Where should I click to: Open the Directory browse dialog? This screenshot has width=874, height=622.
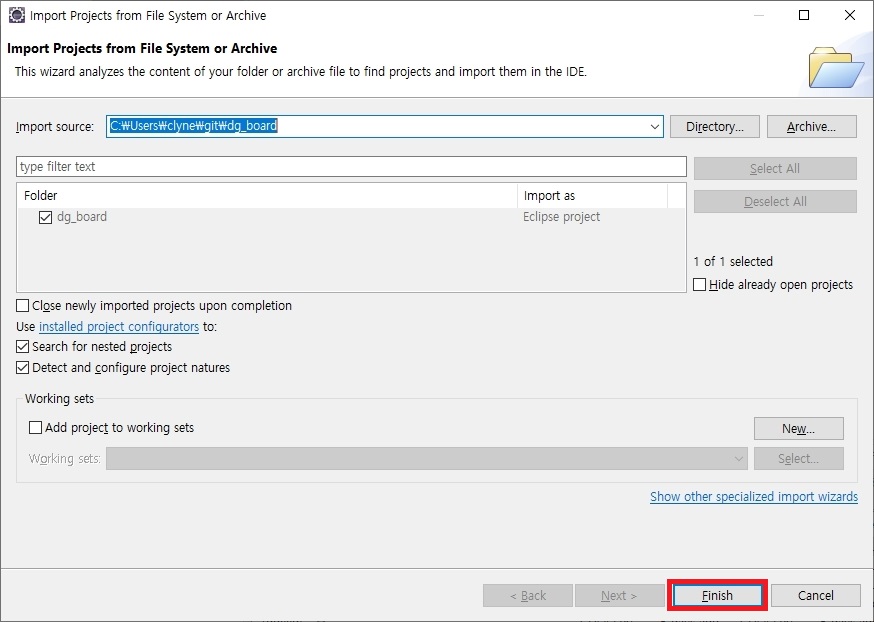(715, 127)
